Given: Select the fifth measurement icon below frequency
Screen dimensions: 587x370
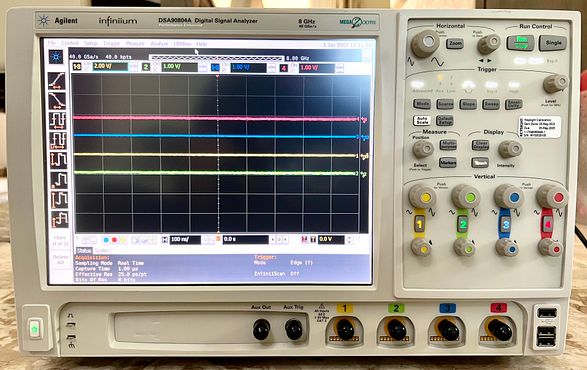Looking at the screenshot, I should [58, 160].
